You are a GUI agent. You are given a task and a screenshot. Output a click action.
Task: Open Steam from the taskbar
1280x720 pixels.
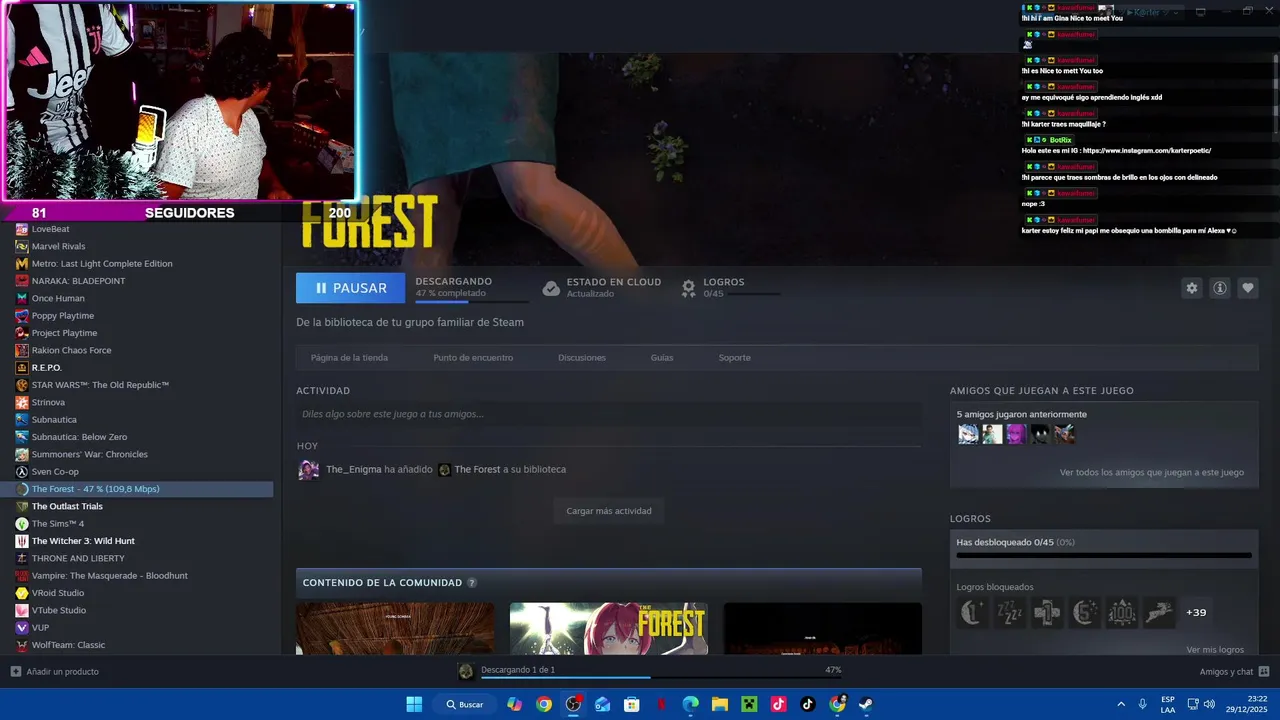(866, 704)
